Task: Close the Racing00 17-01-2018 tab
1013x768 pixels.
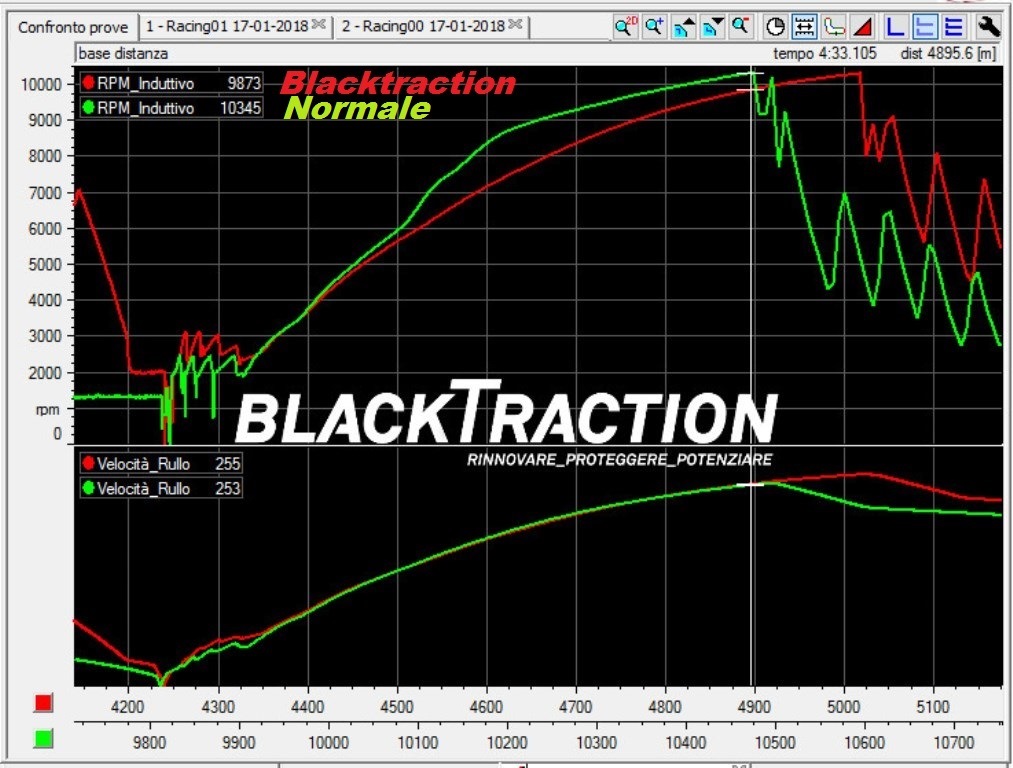Action: click(515, 25)
